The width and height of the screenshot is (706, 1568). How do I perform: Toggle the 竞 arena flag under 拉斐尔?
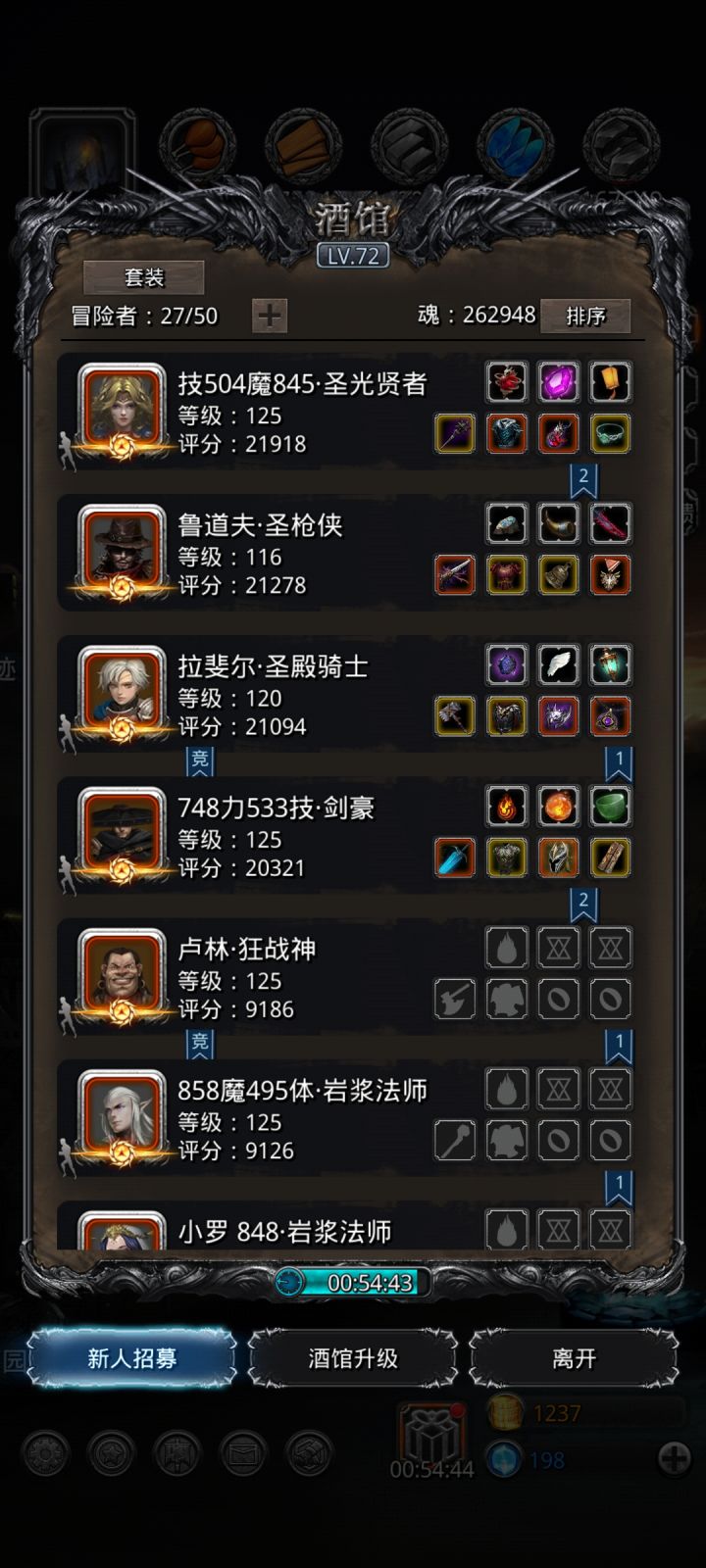coord(200,761)
